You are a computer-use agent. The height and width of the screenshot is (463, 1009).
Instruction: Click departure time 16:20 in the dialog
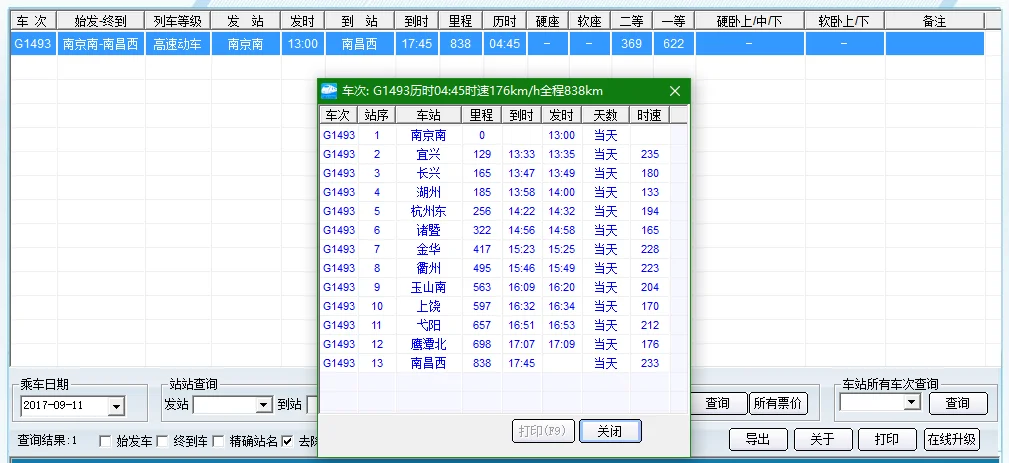click(561, 287)
